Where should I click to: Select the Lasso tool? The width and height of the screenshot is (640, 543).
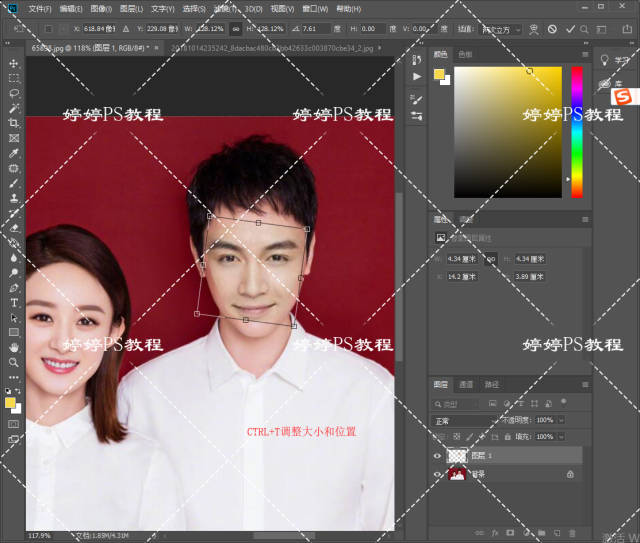pyautogui.click(x=14, y=93)
